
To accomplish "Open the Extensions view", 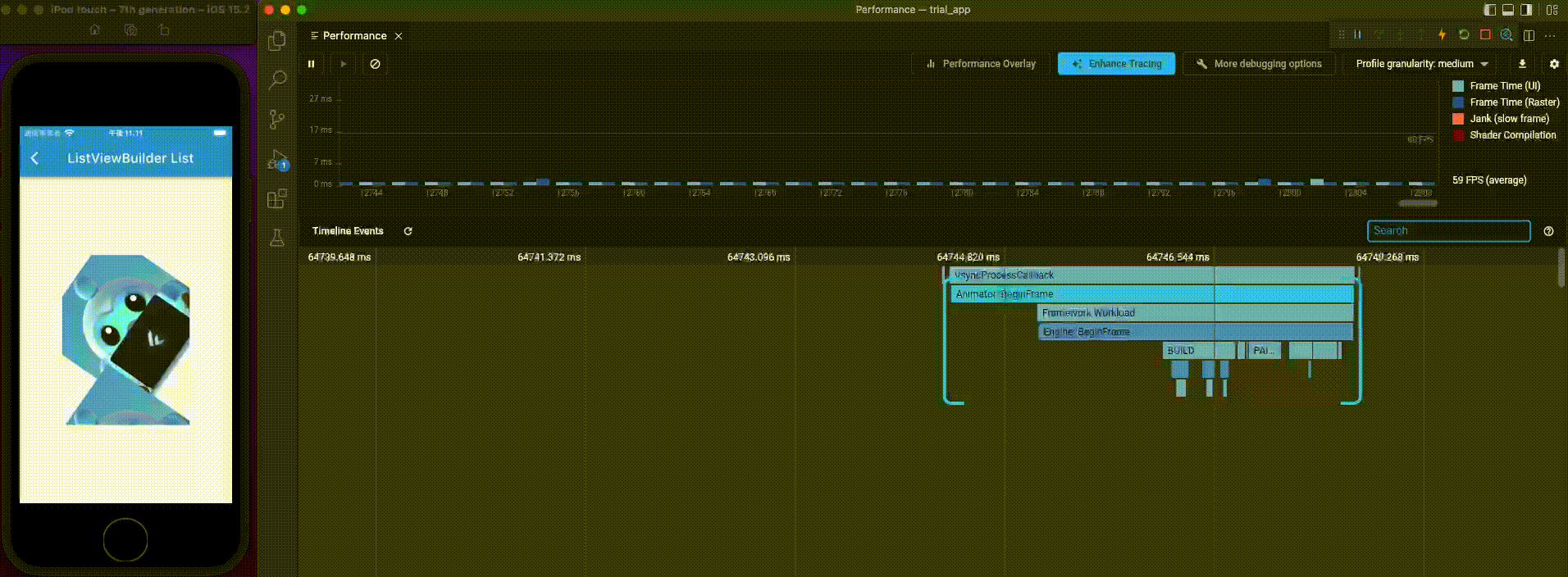I will 277,198.
